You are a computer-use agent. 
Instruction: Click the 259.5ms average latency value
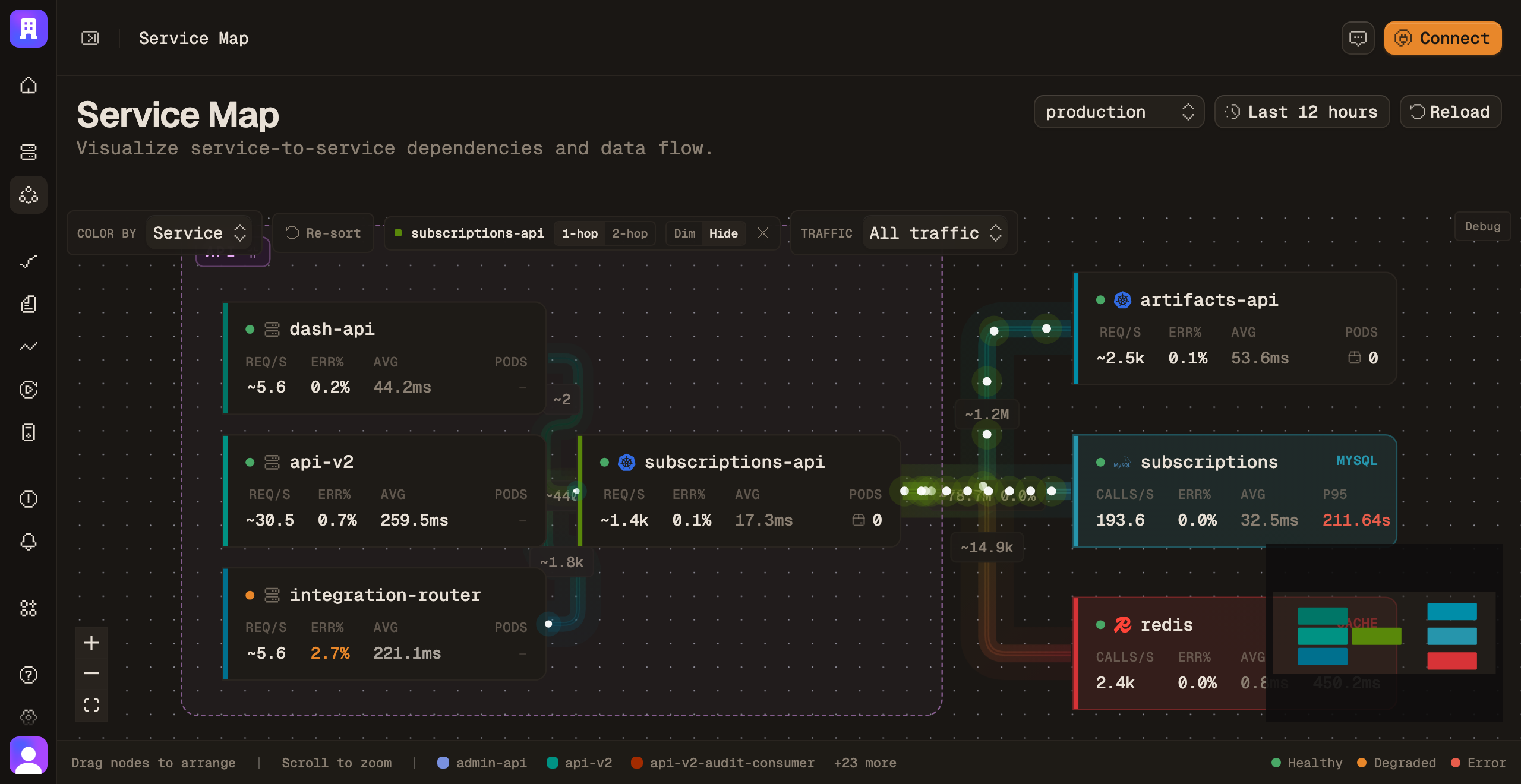pos(414,520)
